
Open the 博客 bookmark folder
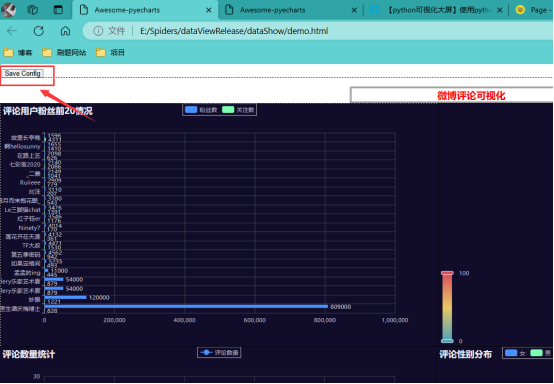18,53
